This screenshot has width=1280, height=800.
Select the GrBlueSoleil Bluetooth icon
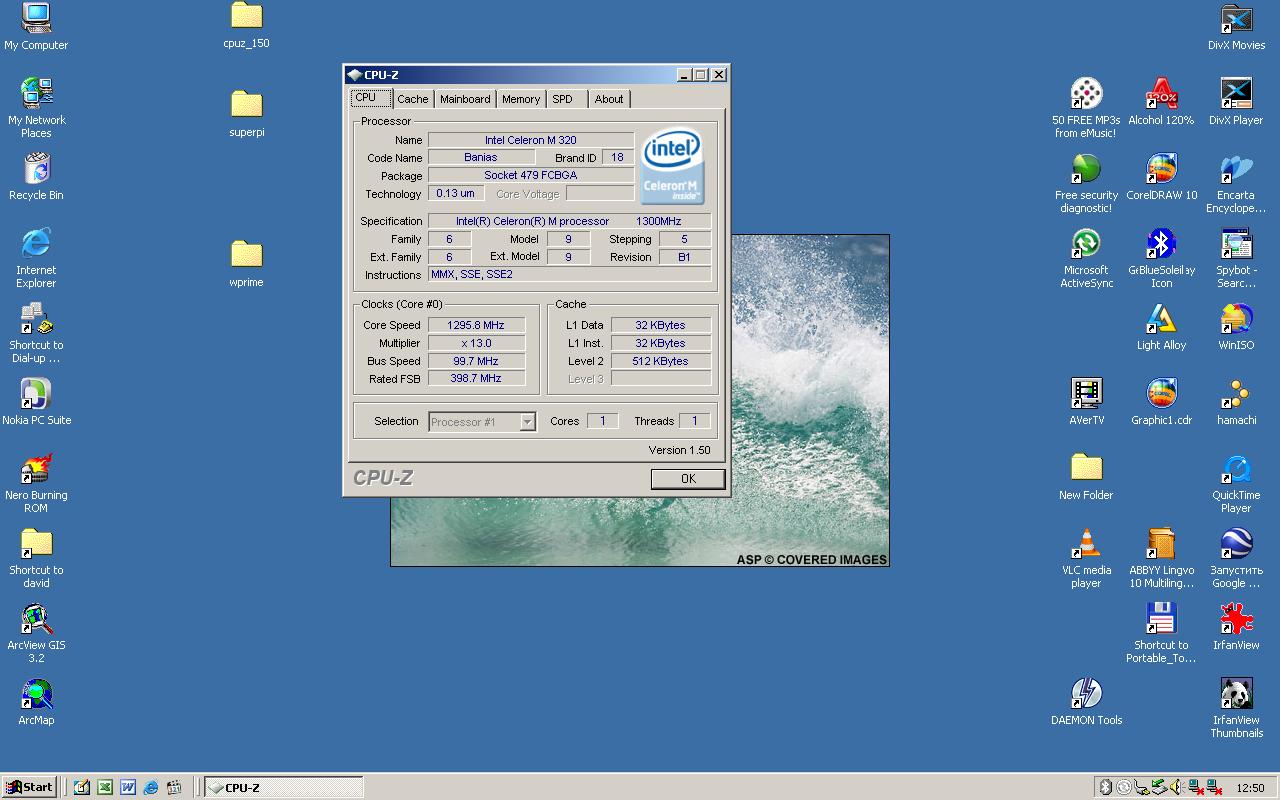[1161, 258]
